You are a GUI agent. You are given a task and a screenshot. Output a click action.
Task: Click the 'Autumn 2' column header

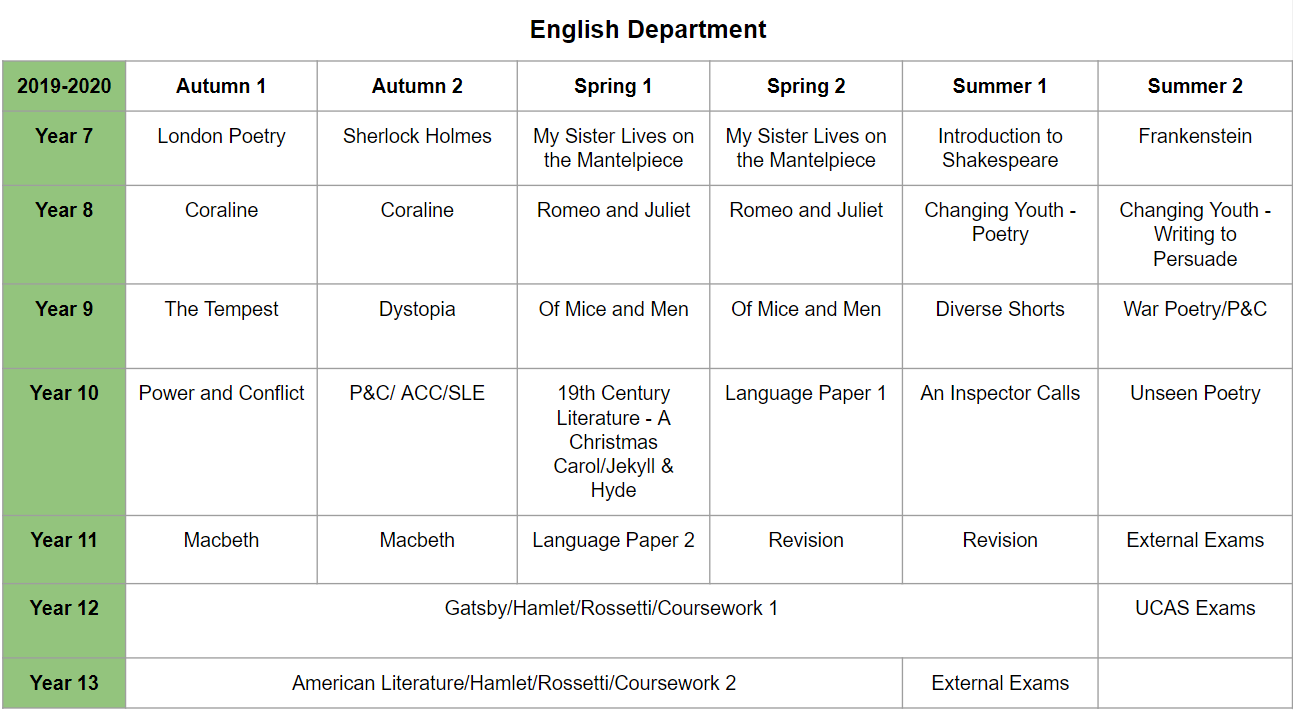point(417,86)
